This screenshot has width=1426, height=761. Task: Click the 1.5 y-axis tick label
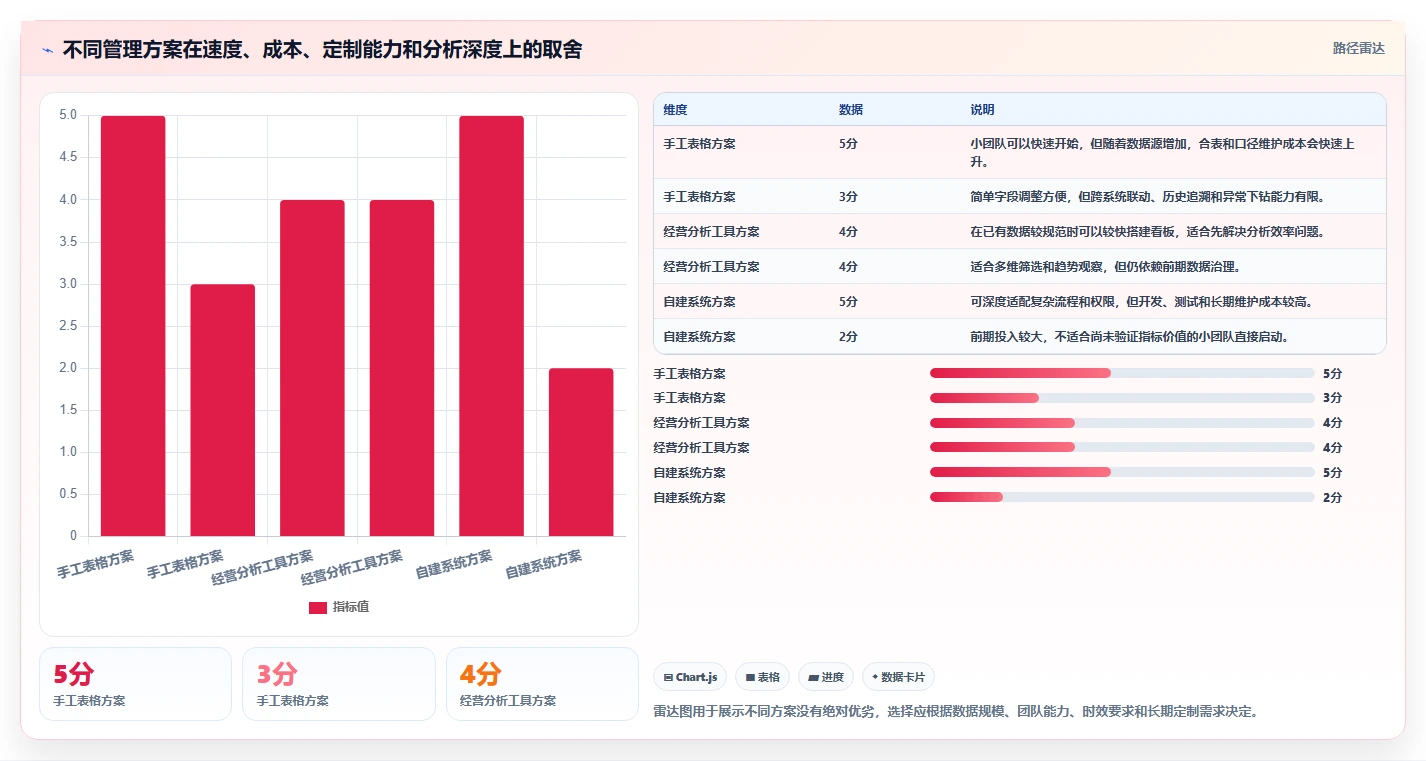pyautogui.click(x=68, y=409)
